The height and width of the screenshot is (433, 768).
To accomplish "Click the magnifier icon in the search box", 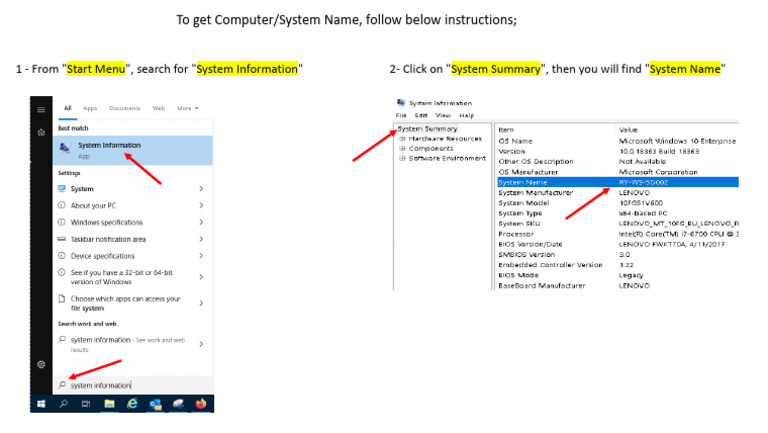I will [x=62, y=385].
